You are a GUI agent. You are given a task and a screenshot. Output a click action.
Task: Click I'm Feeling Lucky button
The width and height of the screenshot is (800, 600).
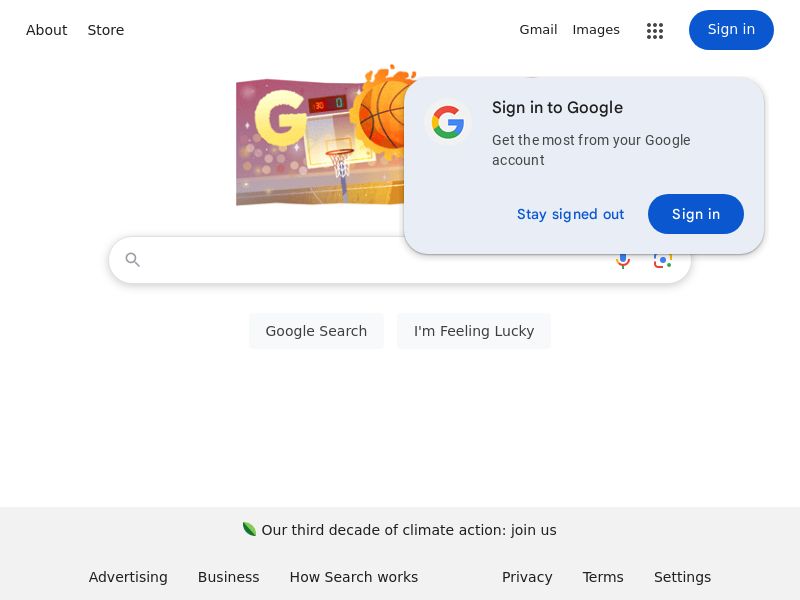(x=474, y=331)
